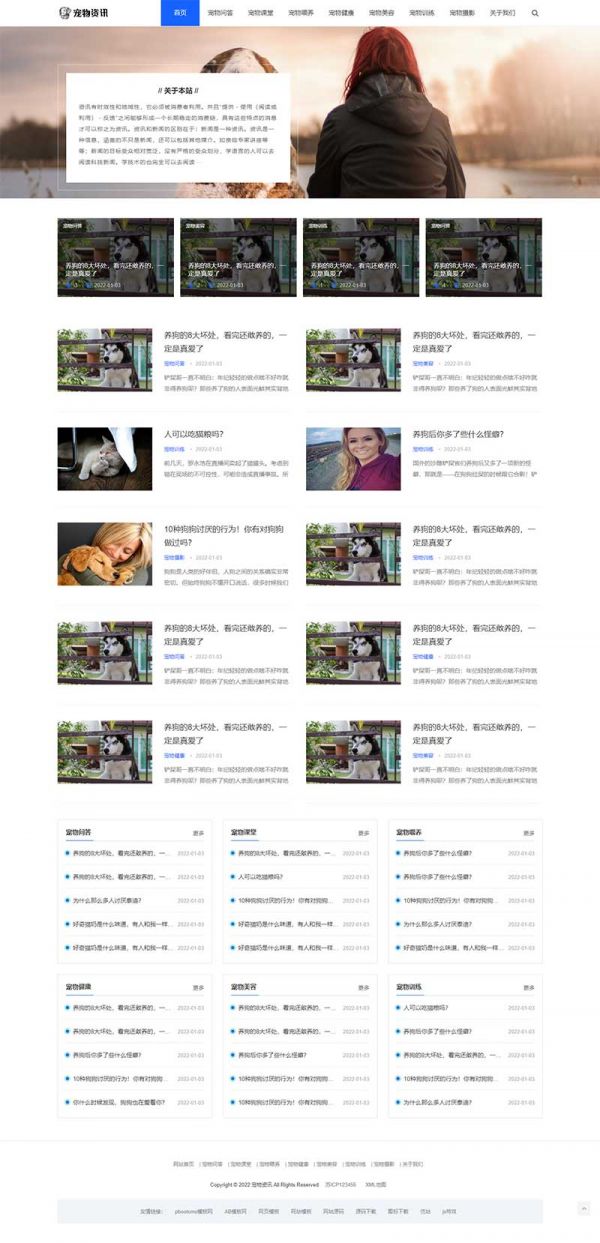
Task: Open pbootcms模板网 friendly link in footer
Action: click(x=194, y=1211)
